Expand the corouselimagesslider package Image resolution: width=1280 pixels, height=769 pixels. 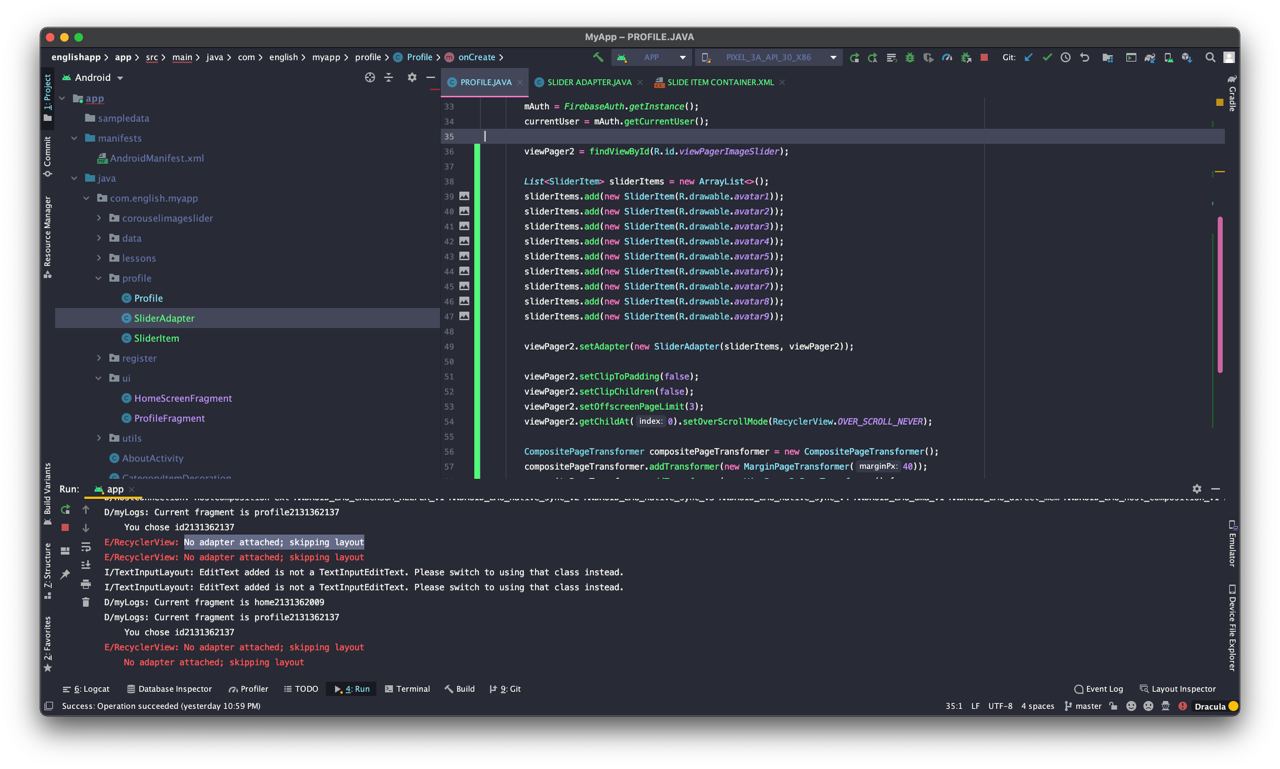(x=99, y=218)
